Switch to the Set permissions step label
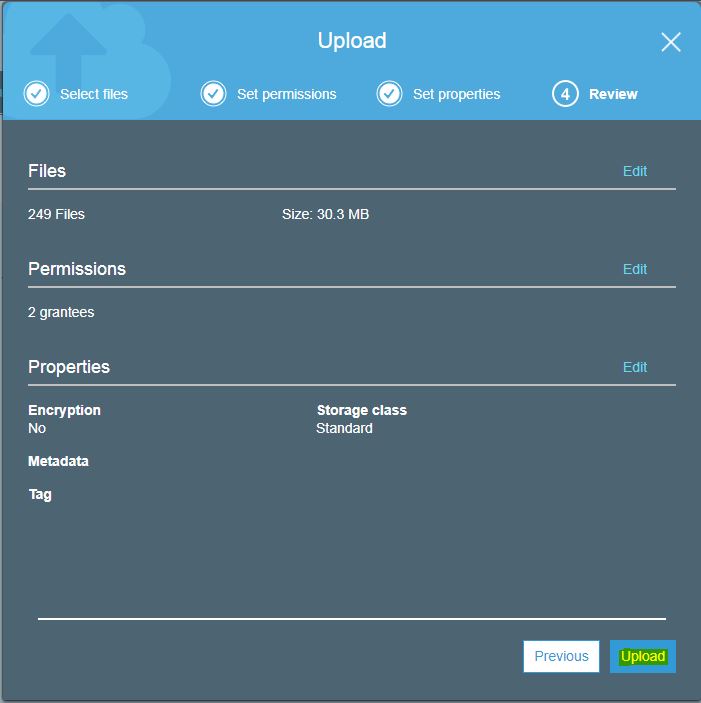The width and height of the screenshot is (701, 703). (x=286, y=94)
